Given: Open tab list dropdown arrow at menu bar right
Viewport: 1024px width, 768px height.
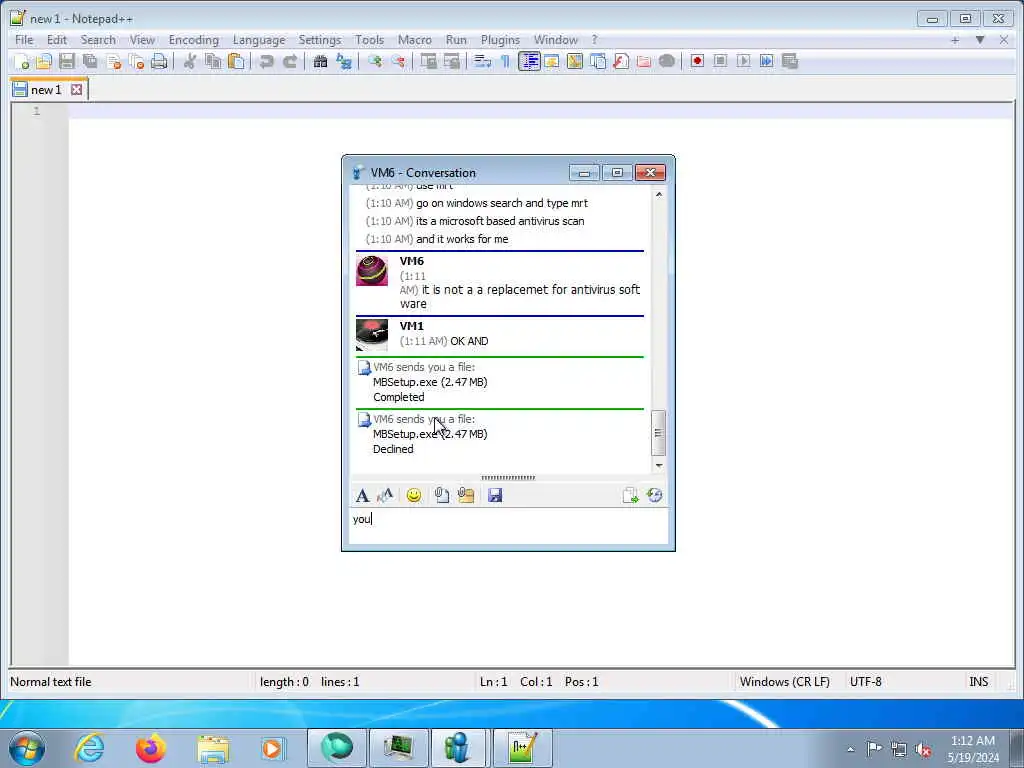Looking at the screenshot, I should 980,40.
